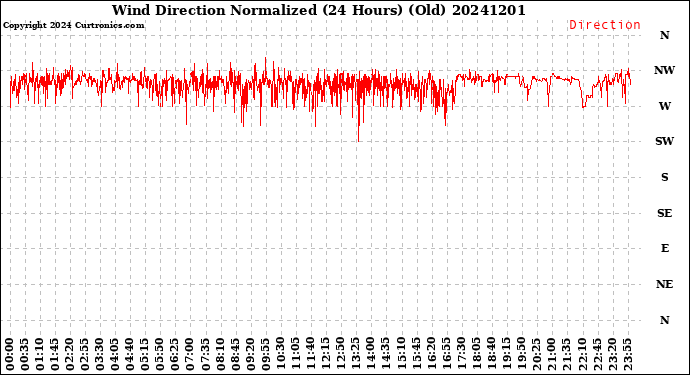Click the '18:05' time axis label
The image size is (690, 375).
[x=476, y=354]
